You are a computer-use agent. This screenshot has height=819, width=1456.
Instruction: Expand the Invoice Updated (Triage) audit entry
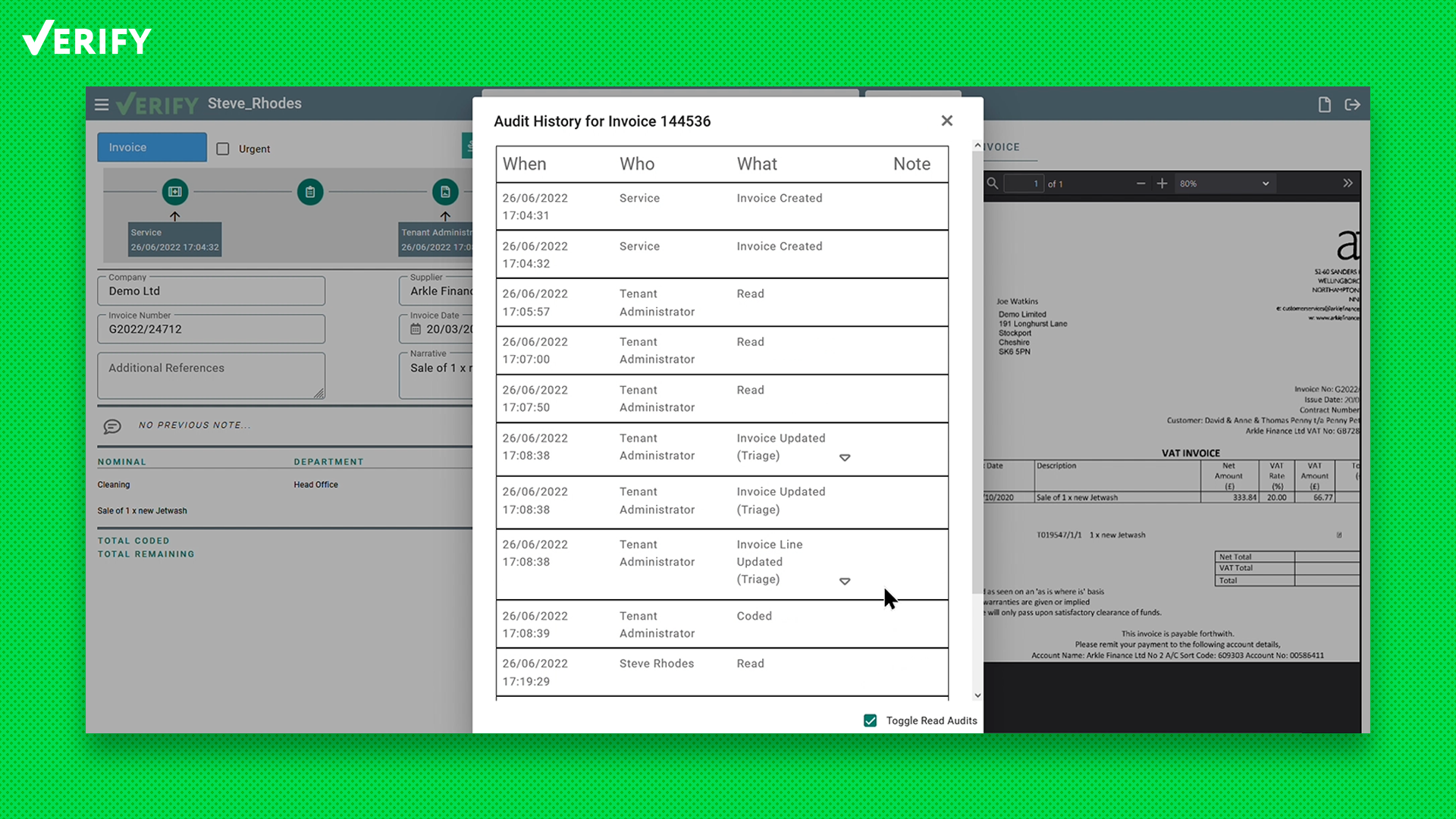coord(845,457)
